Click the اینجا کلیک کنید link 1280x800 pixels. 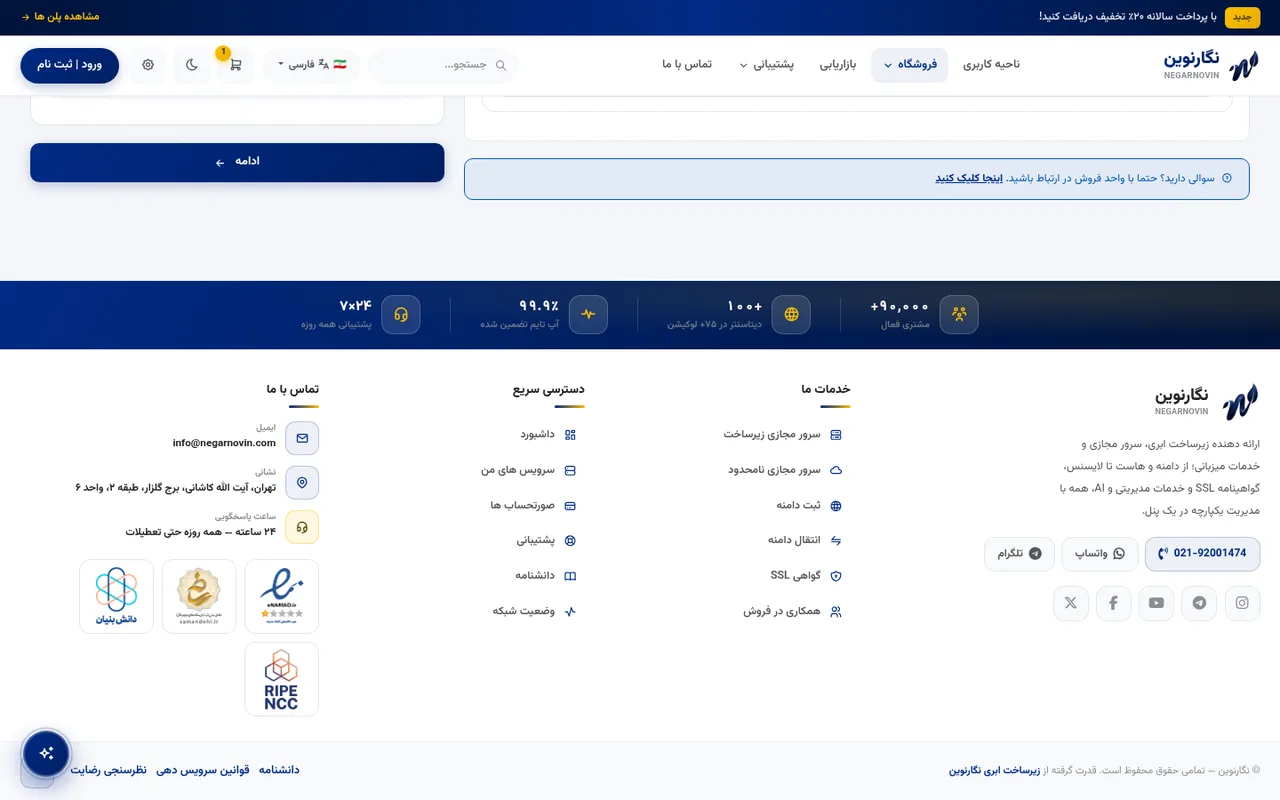[969, 178]
